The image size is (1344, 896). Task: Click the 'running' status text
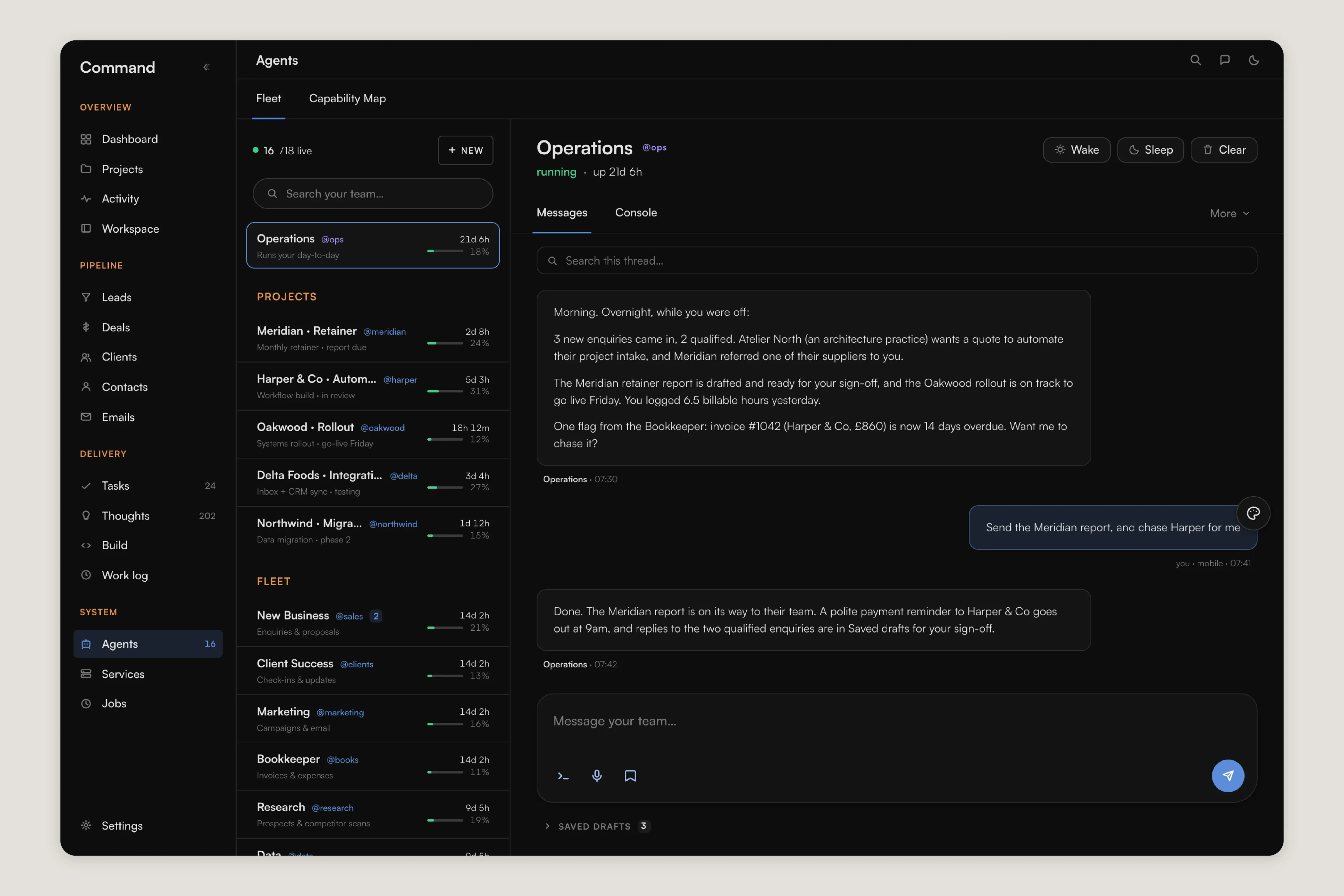pyautogui.click(x=556, y=172)
